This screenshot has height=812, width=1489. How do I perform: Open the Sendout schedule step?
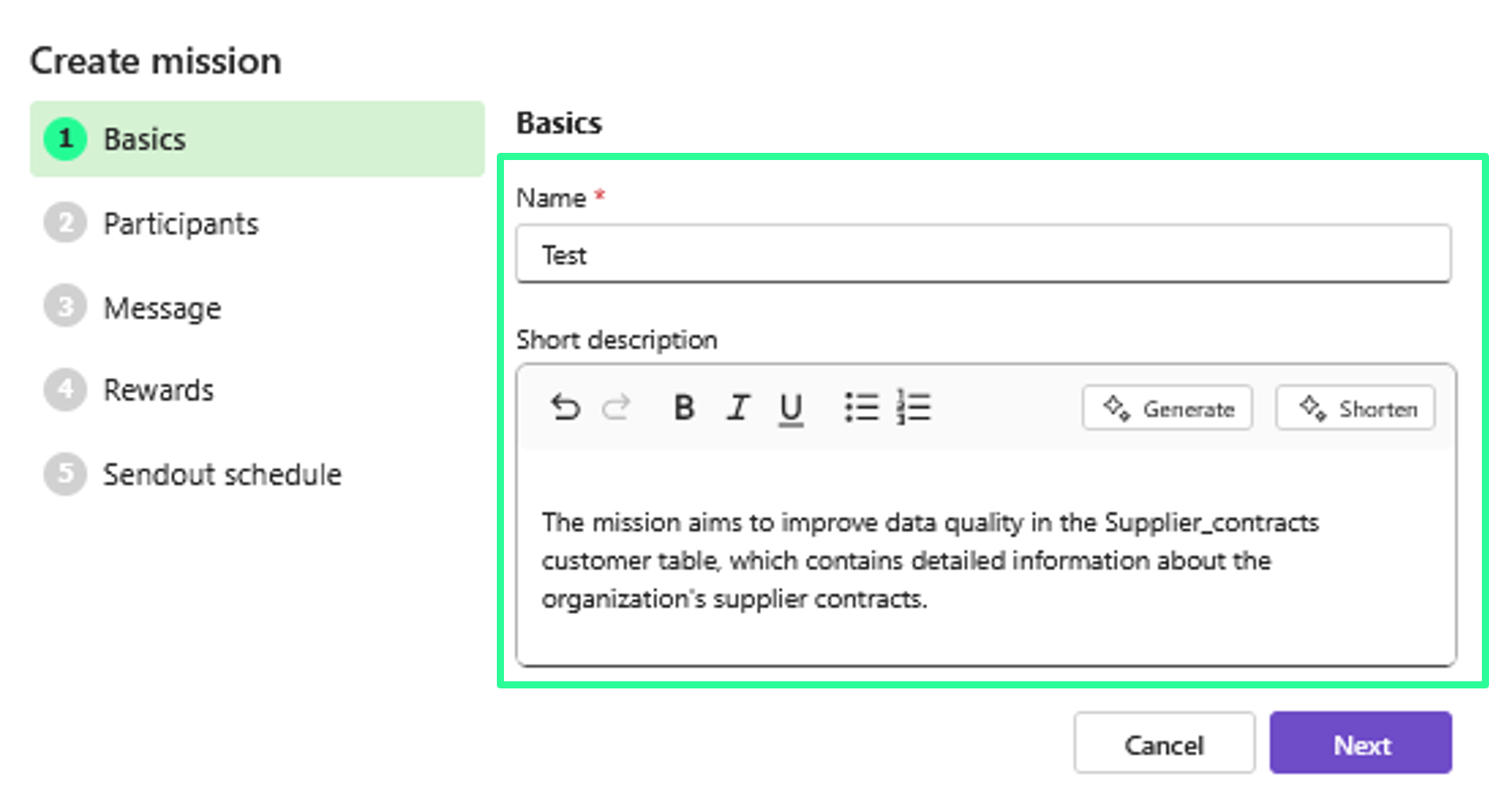tap(222, 475)
